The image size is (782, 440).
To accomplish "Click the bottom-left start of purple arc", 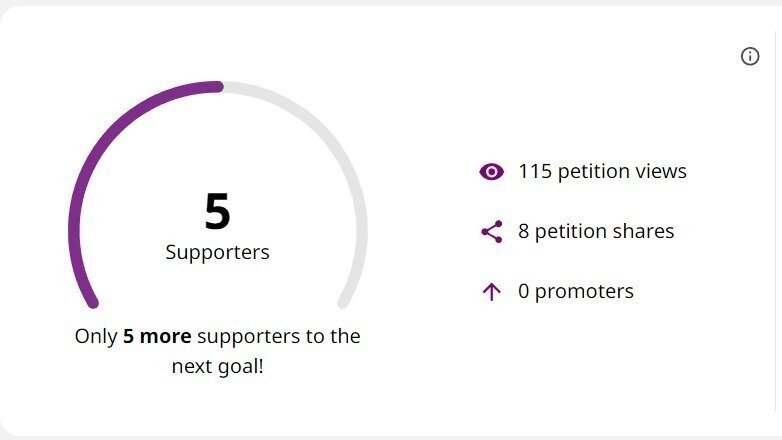I will 92,301.
